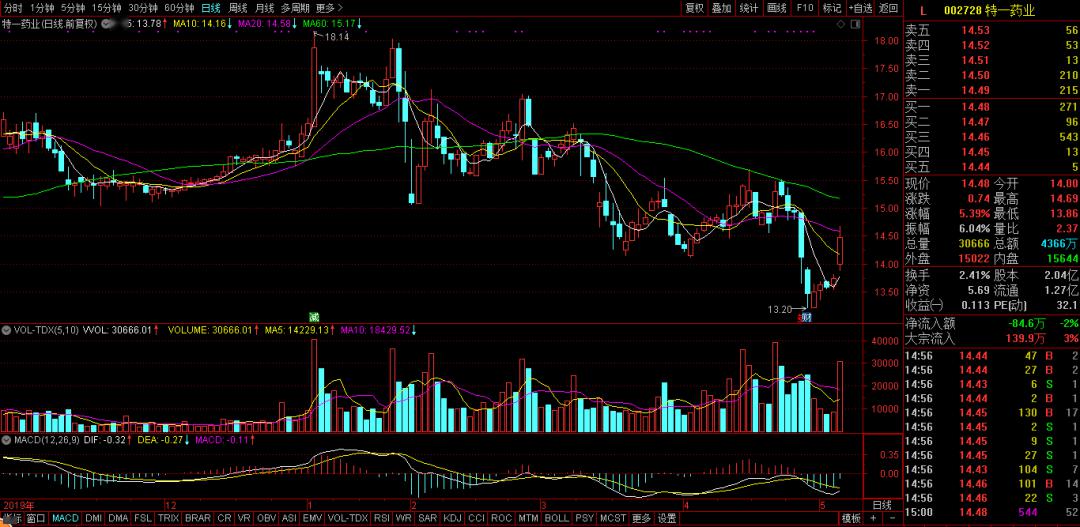Select the 60分钟 period
Image resolution: width=1080 pixels, height=527 pixels.
[x=179, y=8]
